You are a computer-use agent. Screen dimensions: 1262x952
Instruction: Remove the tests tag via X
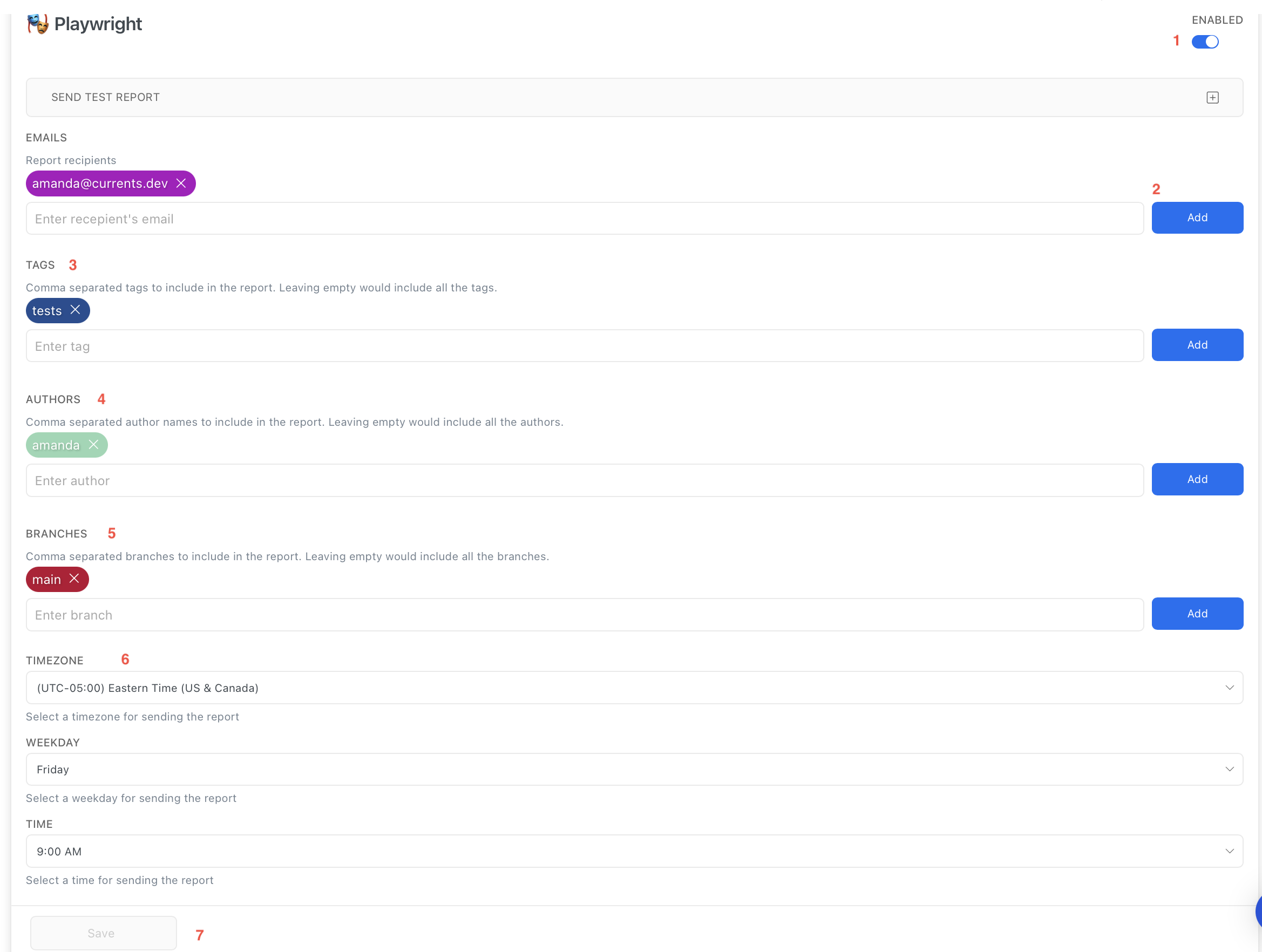(x=76, y=310)
